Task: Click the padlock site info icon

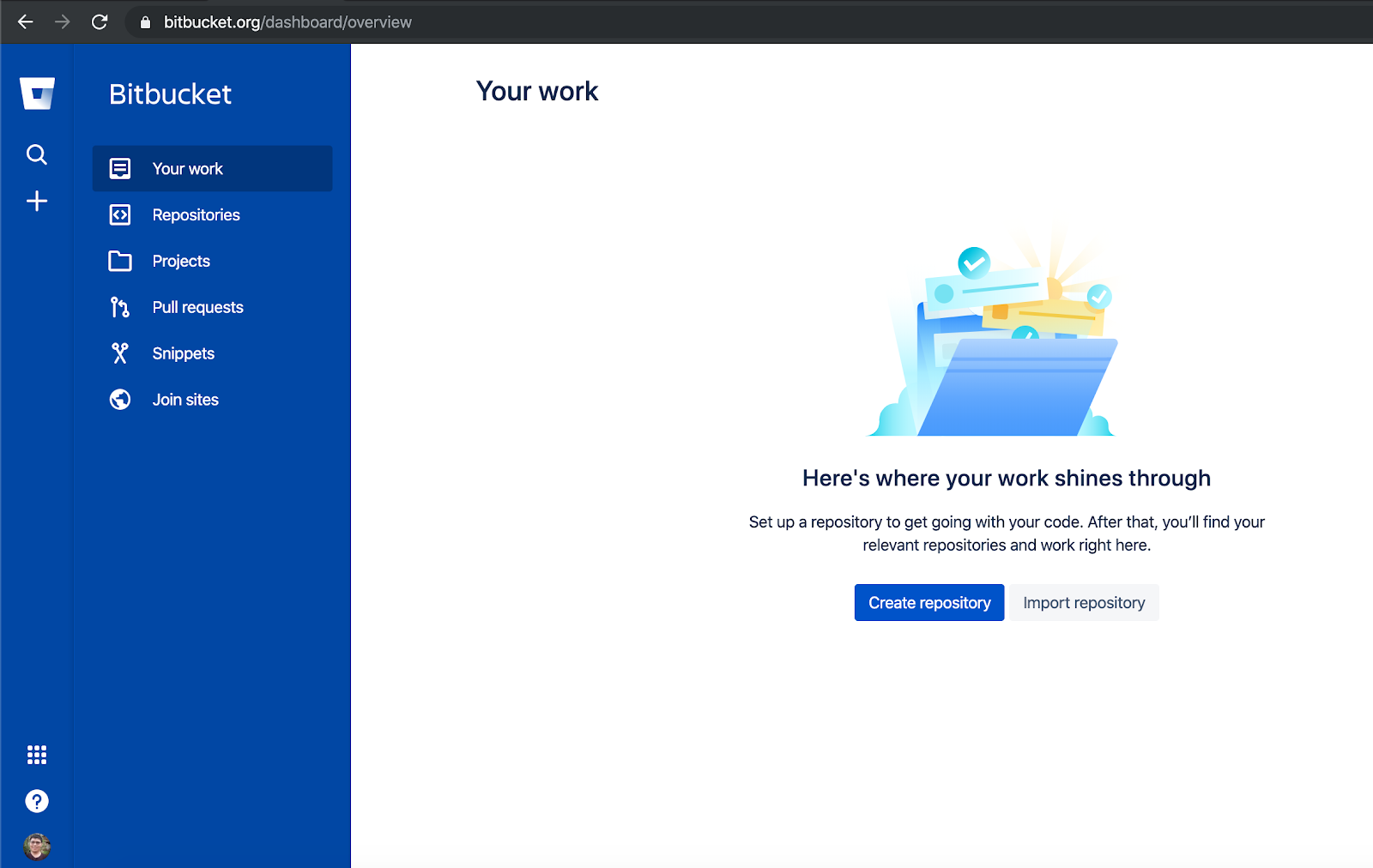Action: 145,22
